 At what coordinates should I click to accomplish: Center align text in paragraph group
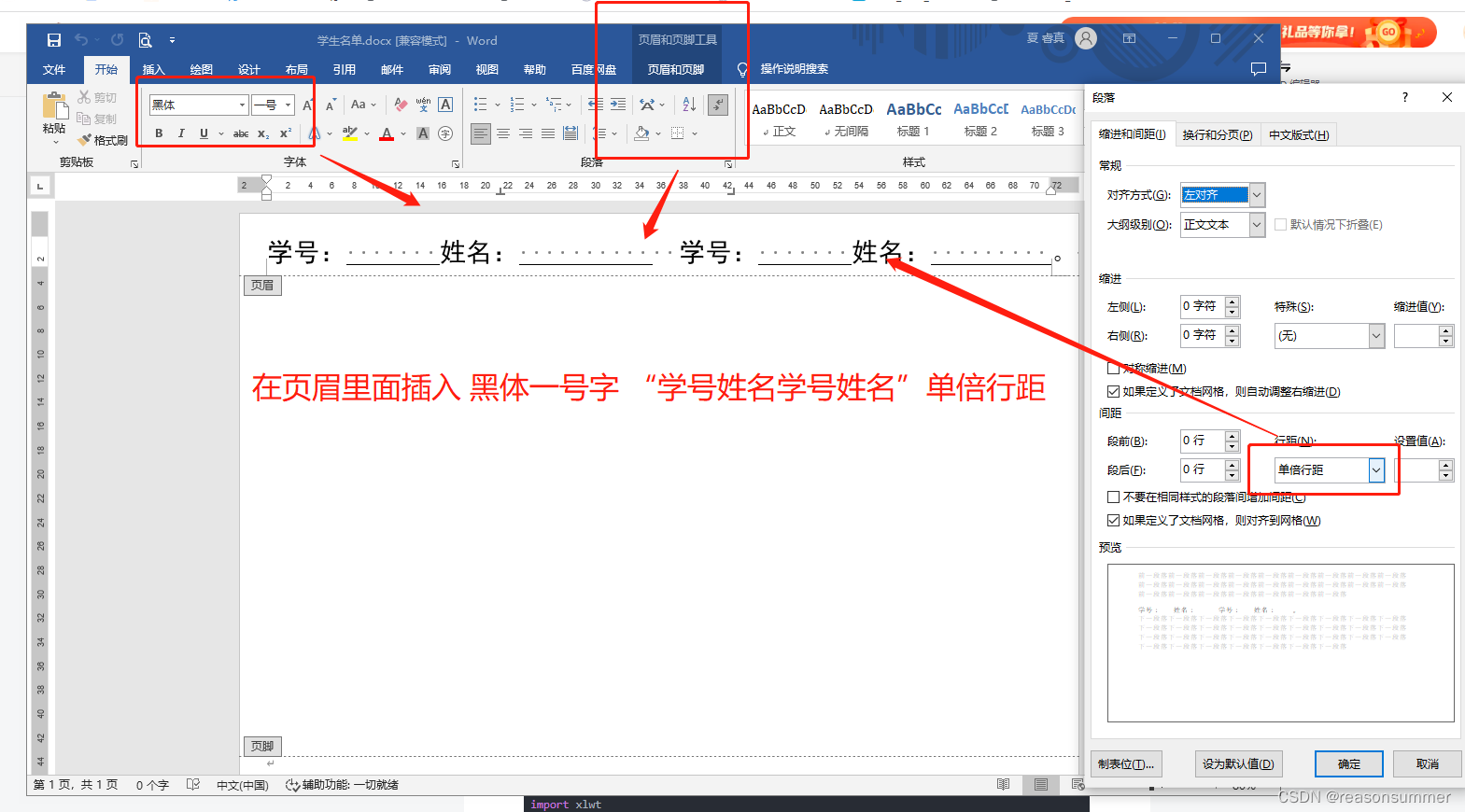pos(503,133)
